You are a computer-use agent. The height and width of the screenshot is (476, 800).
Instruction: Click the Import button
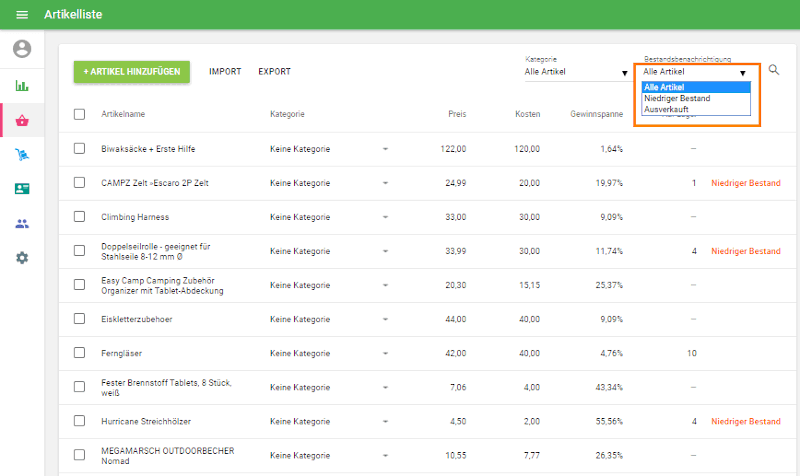[x=225, y=72]
